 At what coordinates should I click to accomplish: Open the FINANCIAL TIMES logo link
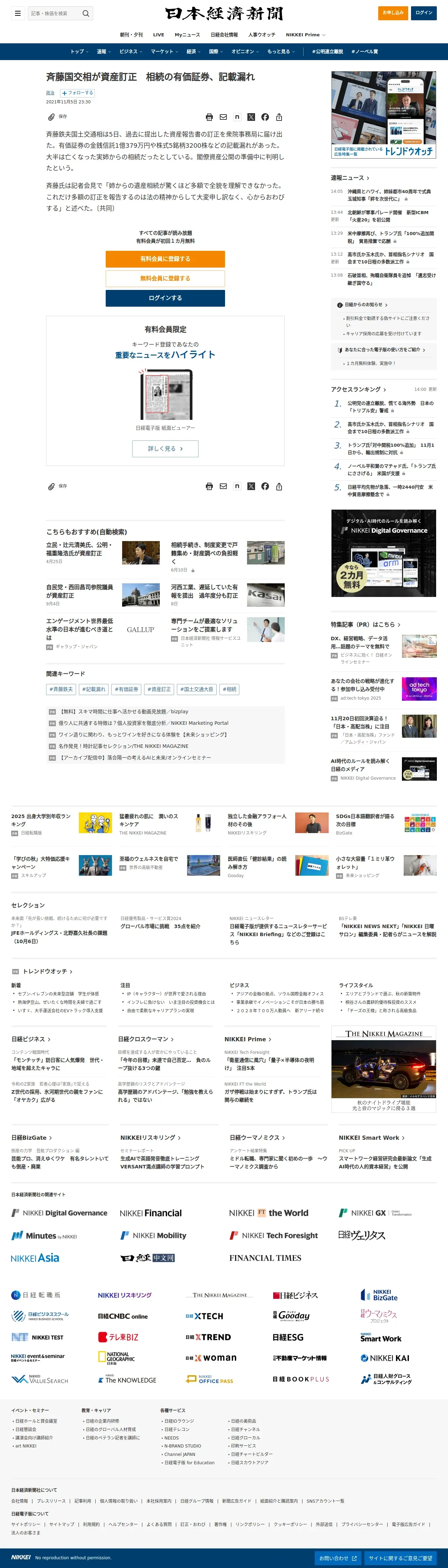(x=265, y=1258)
